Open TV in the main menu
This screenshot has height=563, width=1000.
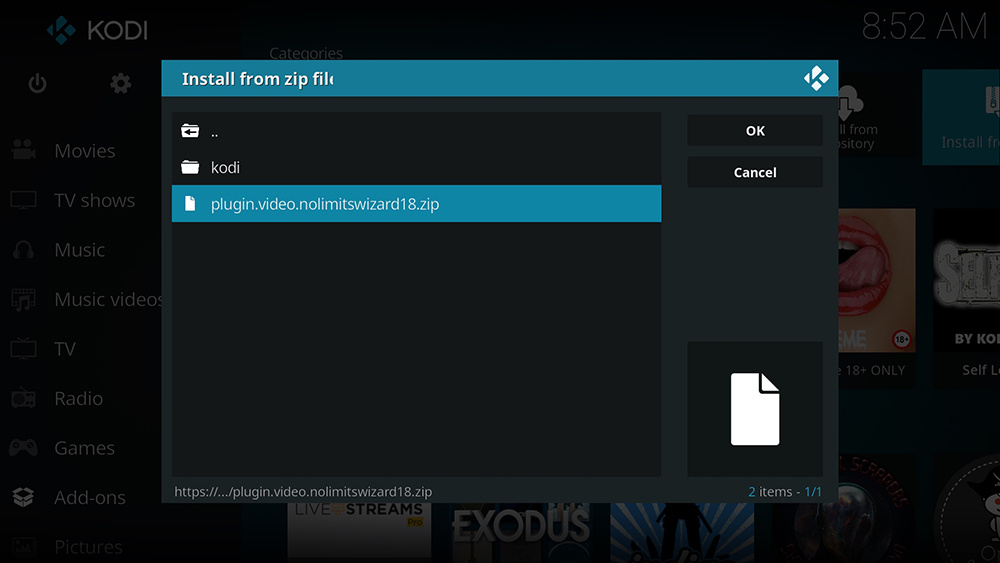pos(64,349)
